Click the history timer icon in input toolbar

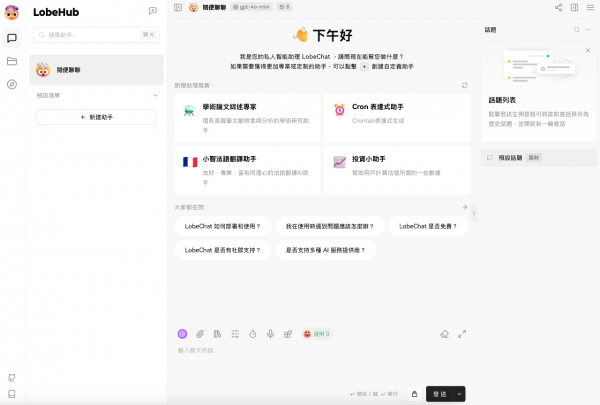pyautogui.click(x=253, y=334)
